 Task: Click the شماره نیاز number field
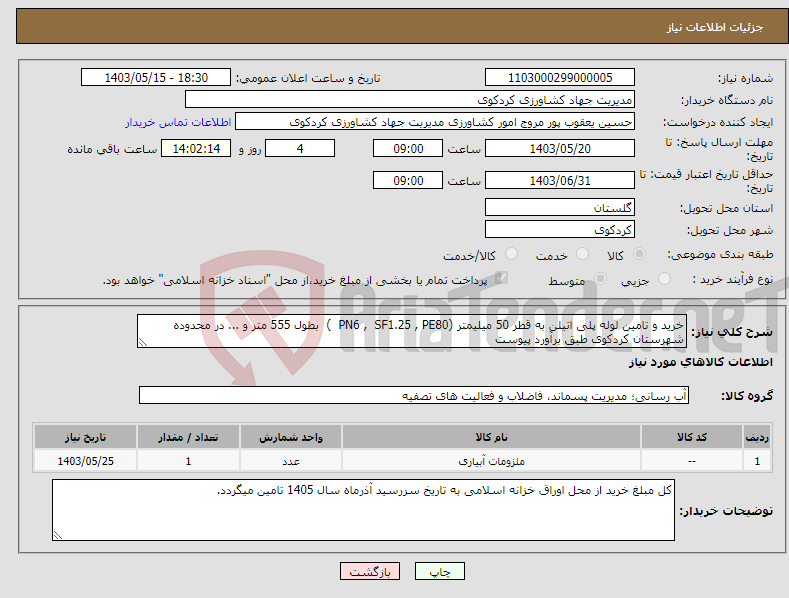pos(560,78)
